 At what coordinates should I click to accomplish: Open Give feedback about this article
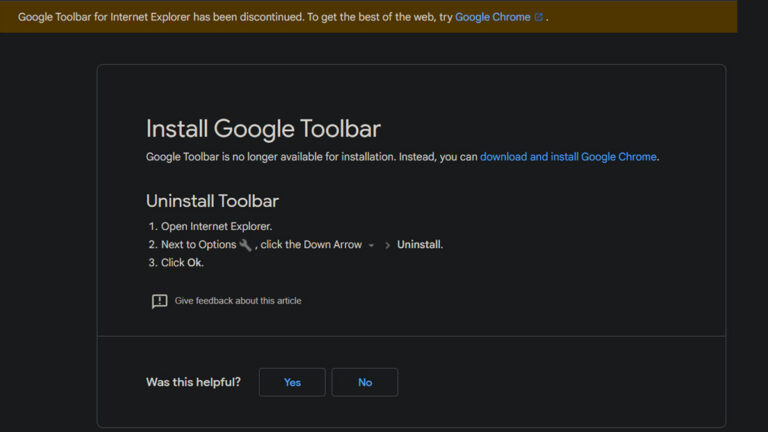238,301
